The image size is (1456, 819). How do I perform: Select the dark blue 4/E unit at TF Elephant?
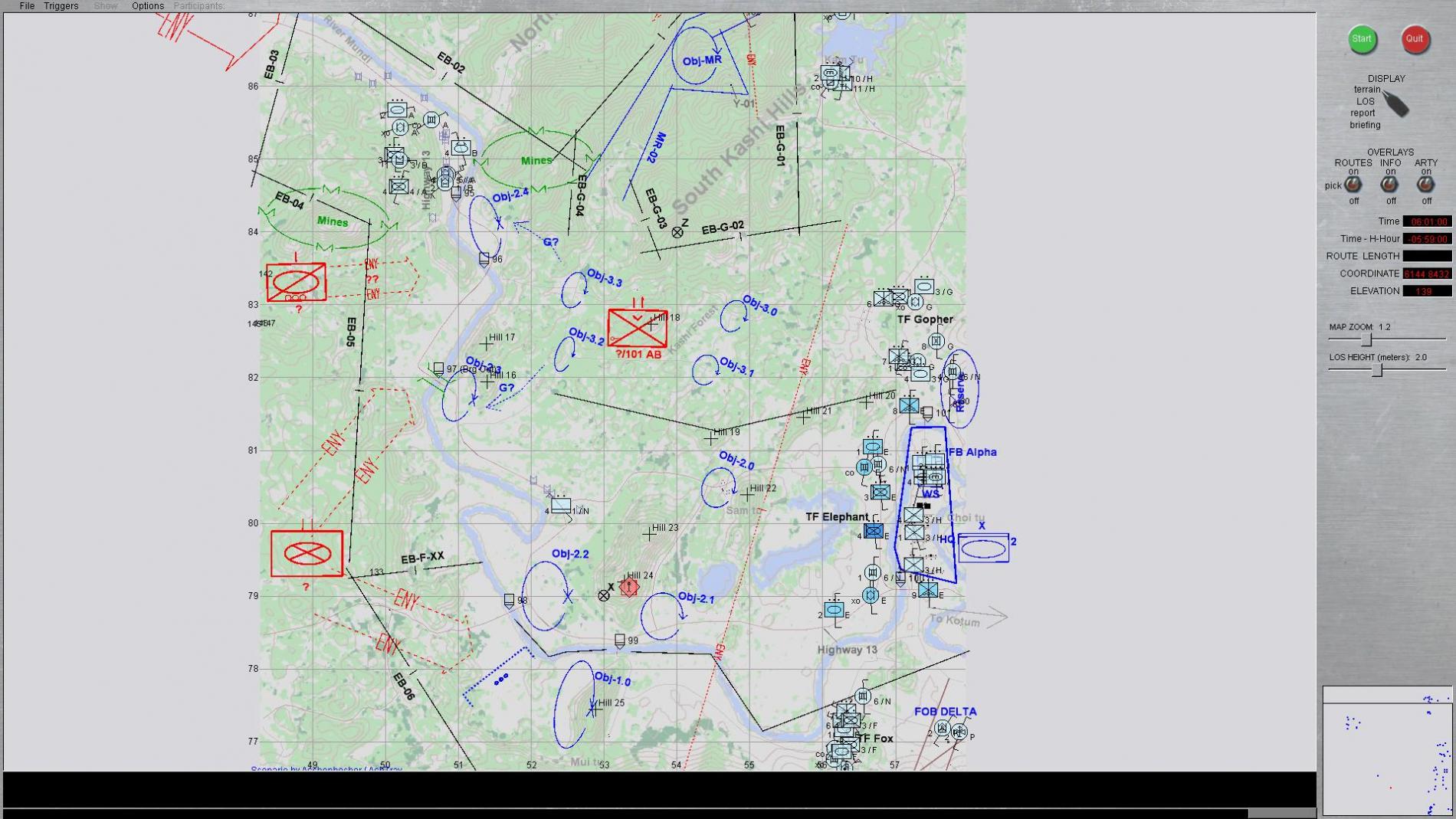point(874,530)
